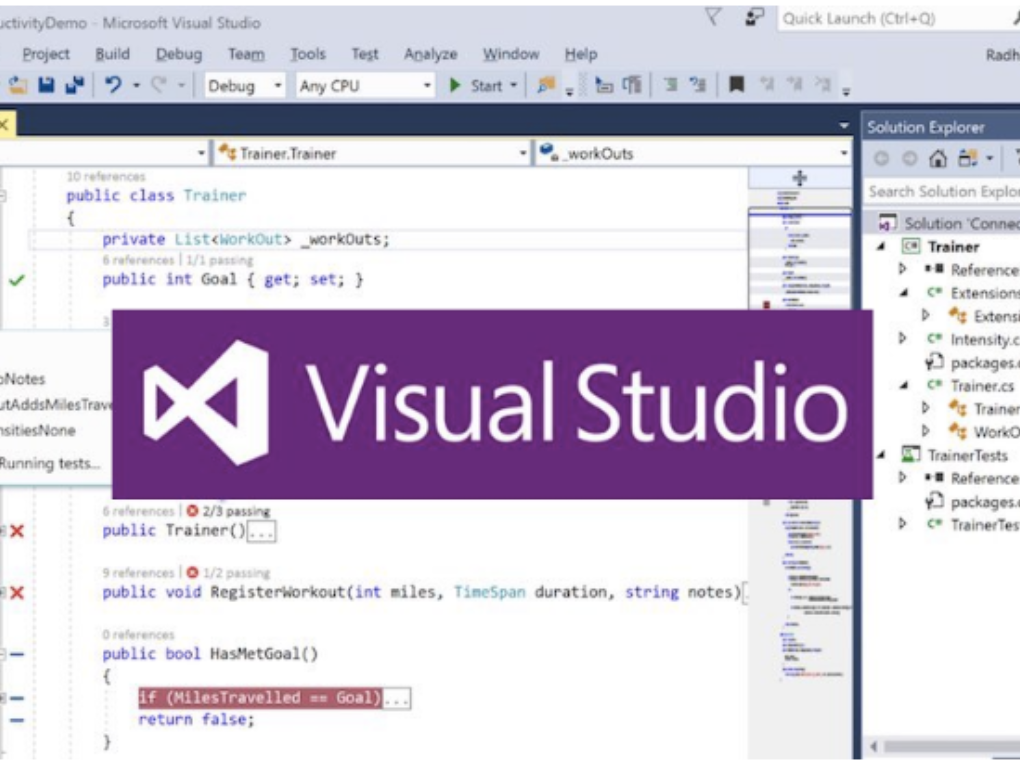Collapse the Trainer.cs tree node
Viewport: 1020px width, 765px height.
pyautogui.click(x=905, y=385)
